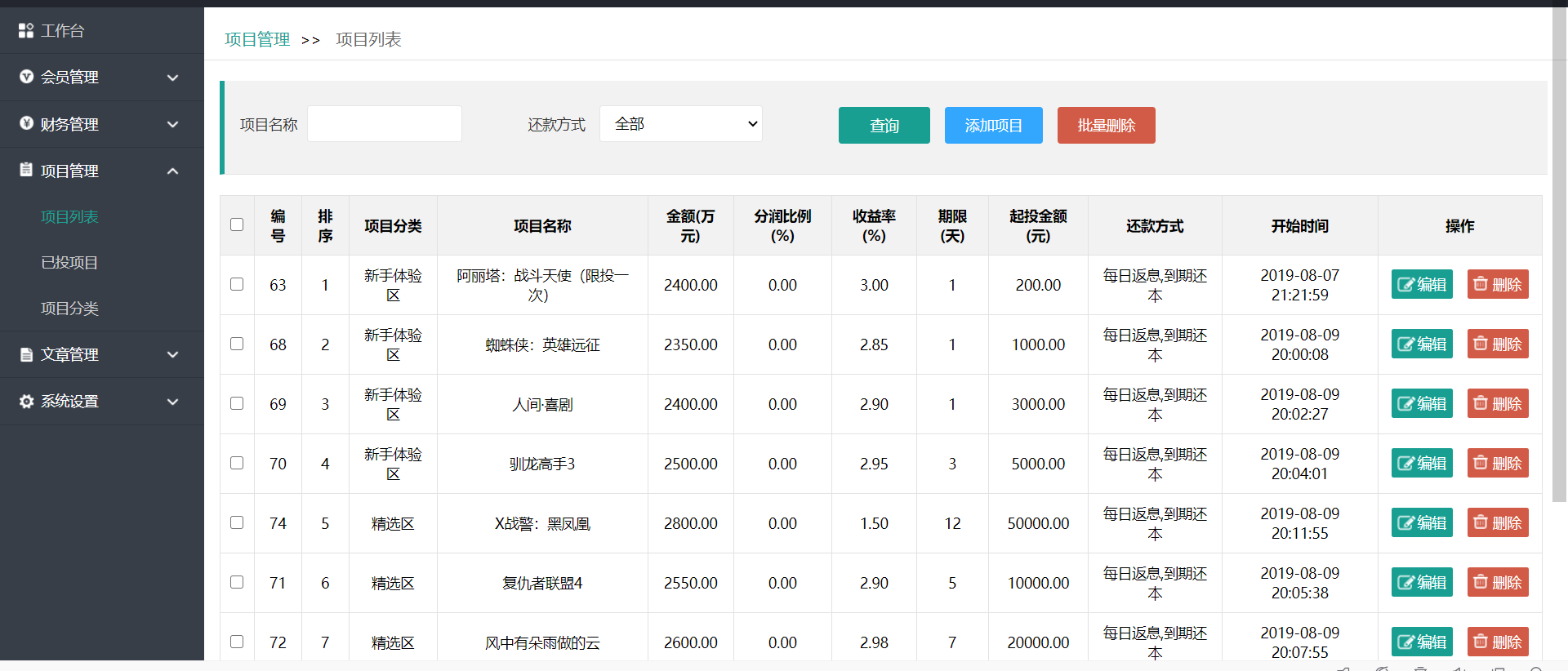Click project name 蜘蛛侠：英雄远征
The image size is (1568, 671).
[x=542, y=344]
